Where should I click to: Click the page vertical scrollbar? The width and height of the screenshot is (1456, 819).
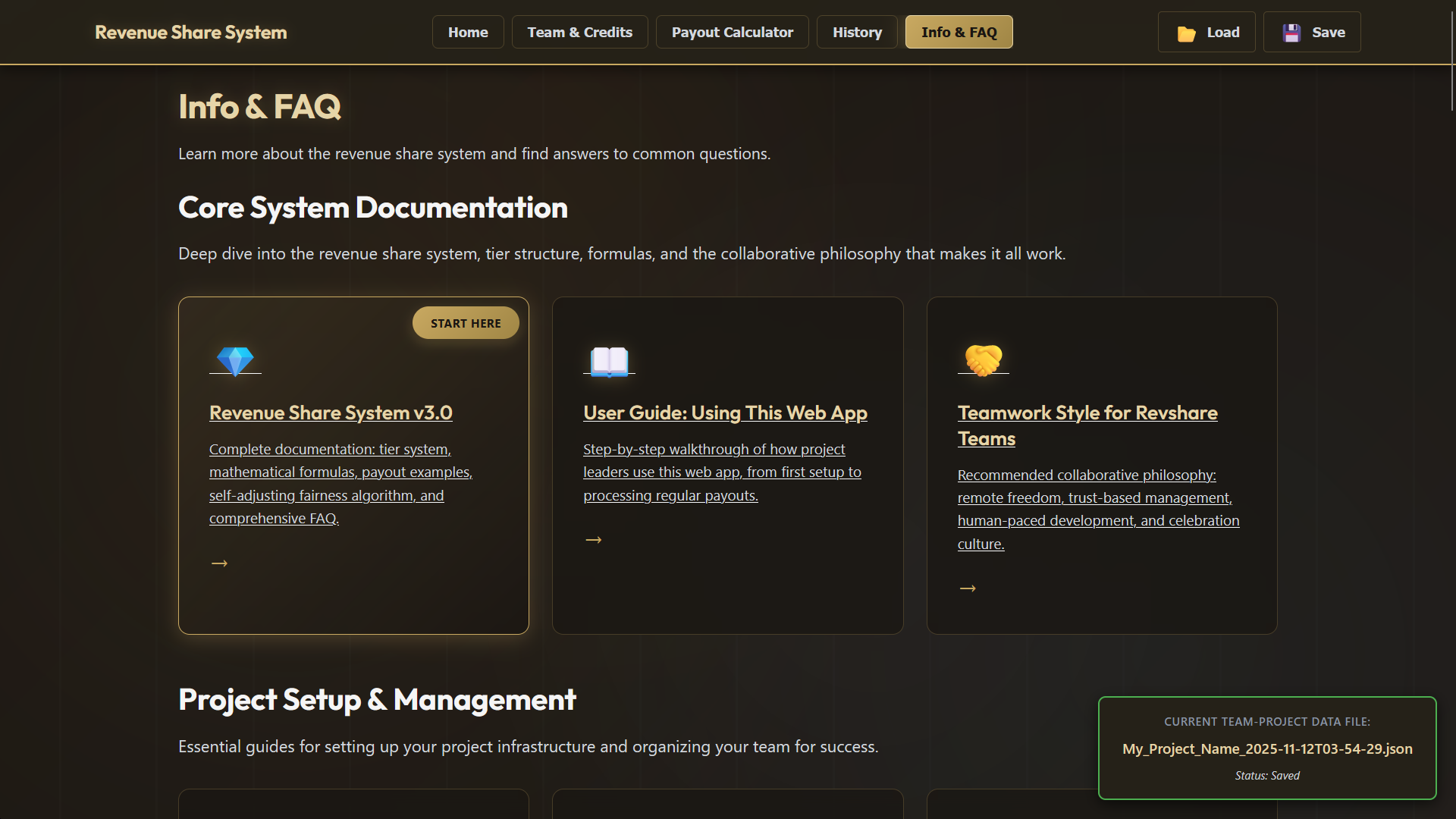pos(1451,61)
